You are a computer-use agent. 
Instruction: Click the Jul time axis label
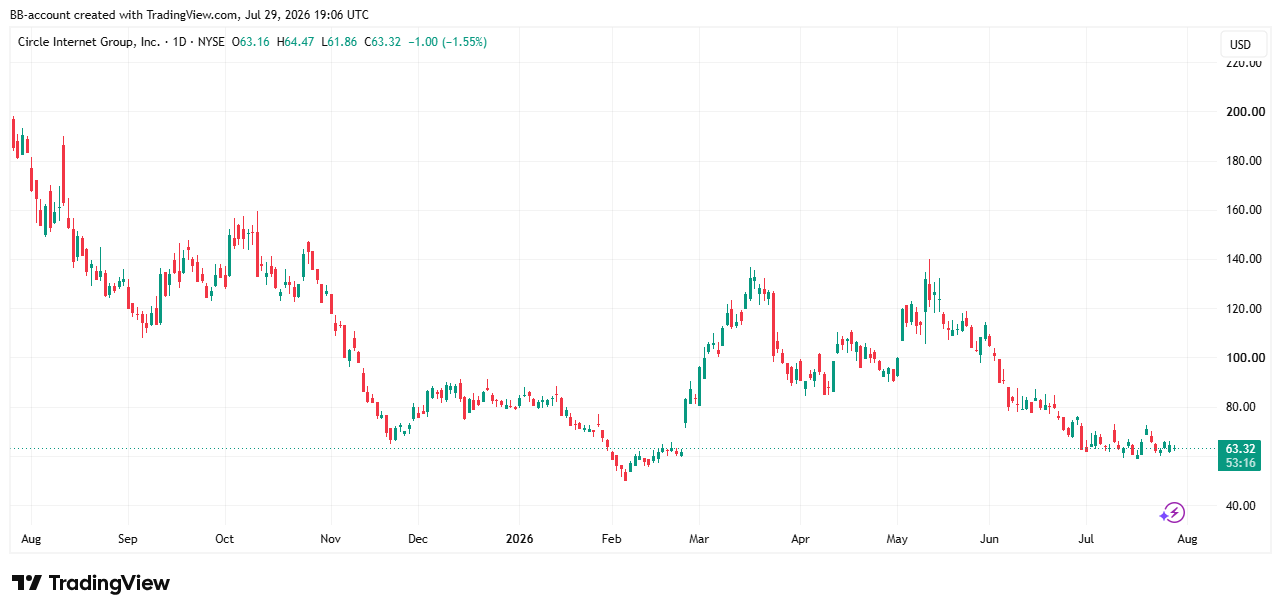pyautogui.click(x=1086, y=539)
